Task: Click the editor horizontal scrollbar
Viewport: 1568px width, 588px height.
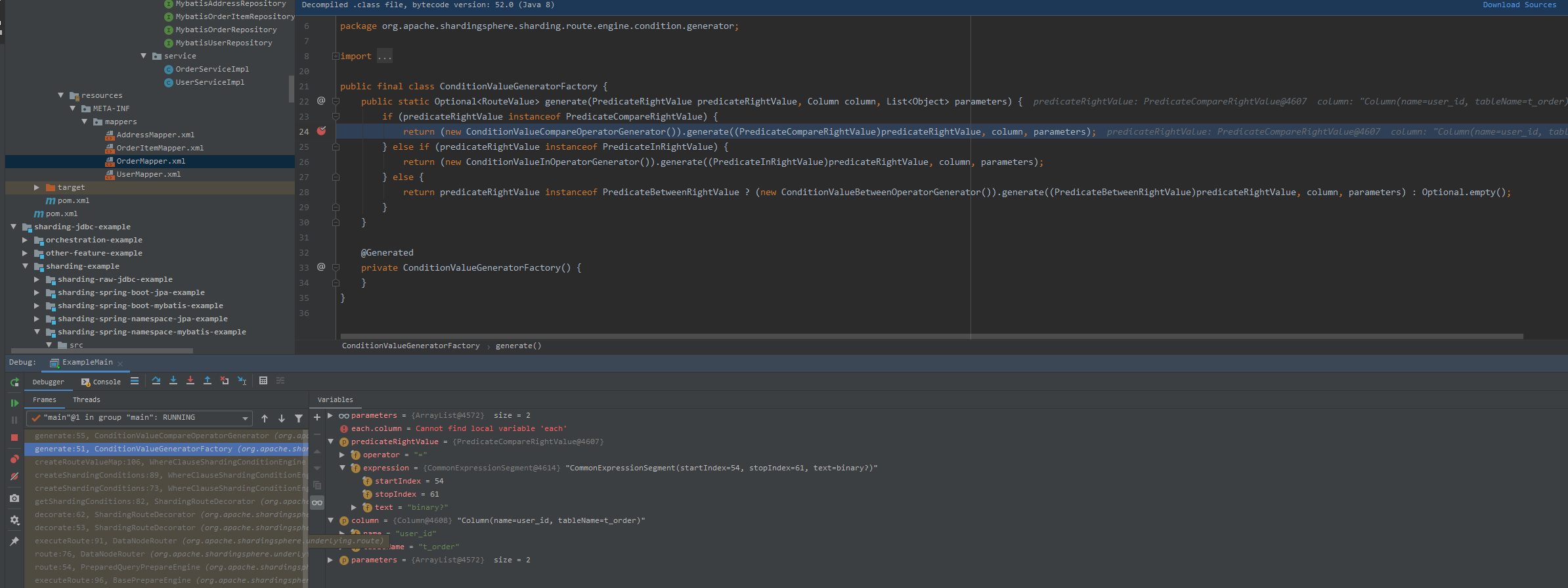Action: (x=932, y=336)
